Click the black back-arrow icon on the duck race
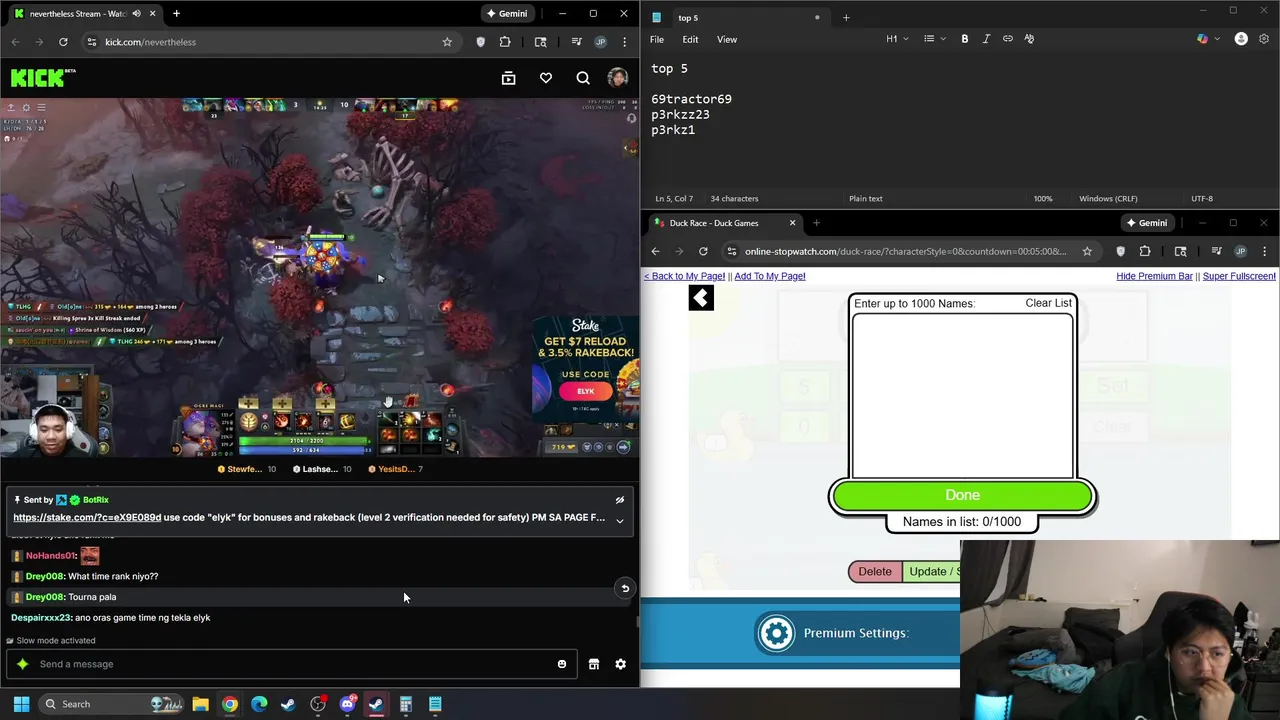Viewport: 1280px width, 720px height. (701, 297)
